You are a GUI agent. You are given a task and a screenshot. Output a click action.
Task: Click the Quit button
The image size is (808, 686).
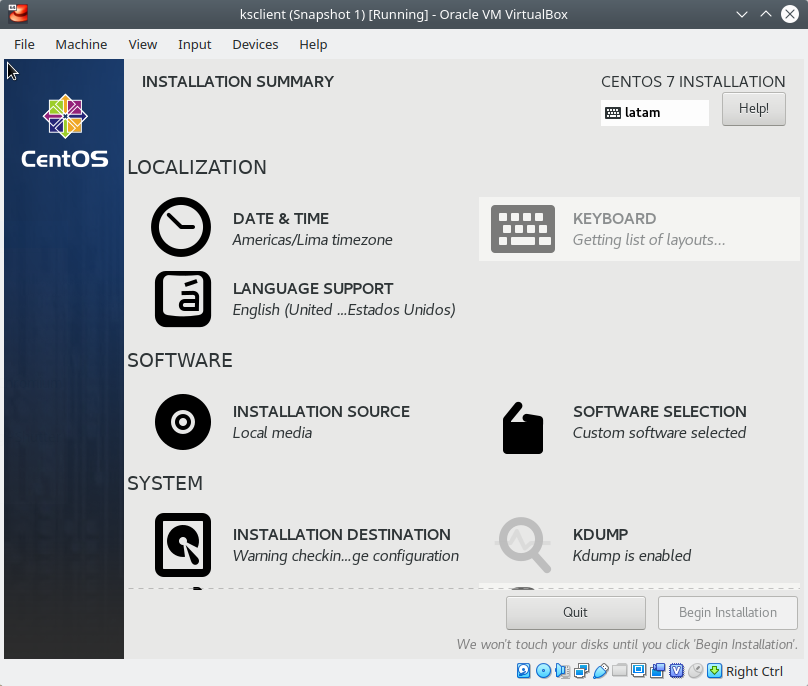(x=576, y=612)
